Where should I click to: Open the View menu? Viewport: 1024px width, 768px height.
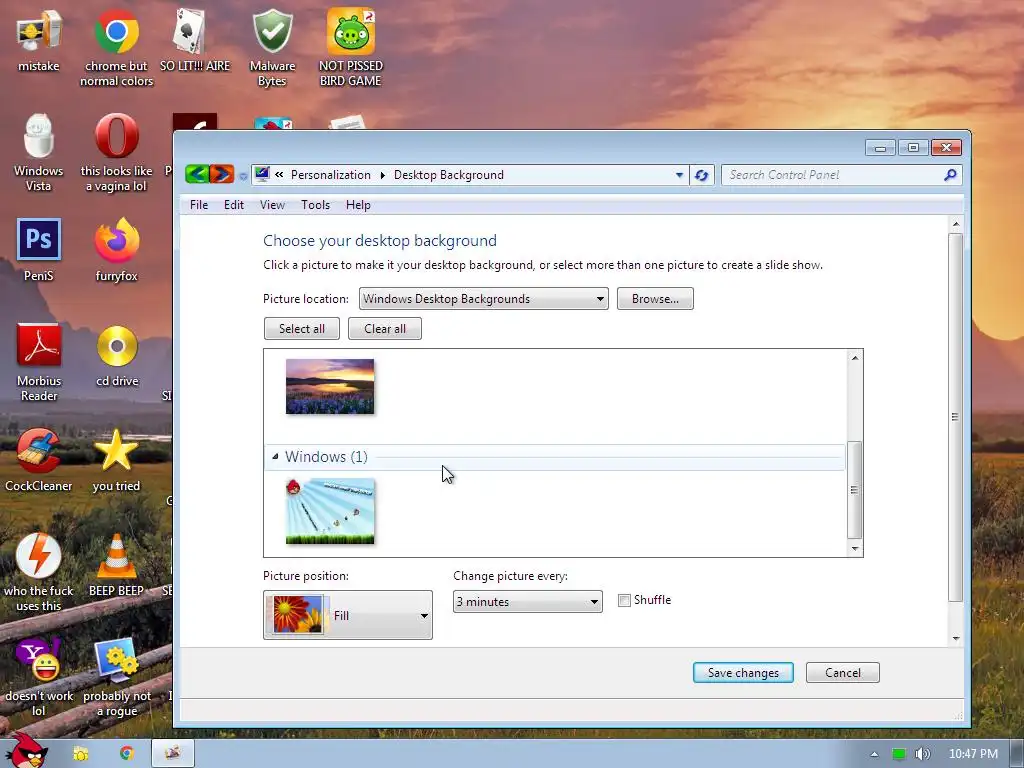(x=272, y=205)
